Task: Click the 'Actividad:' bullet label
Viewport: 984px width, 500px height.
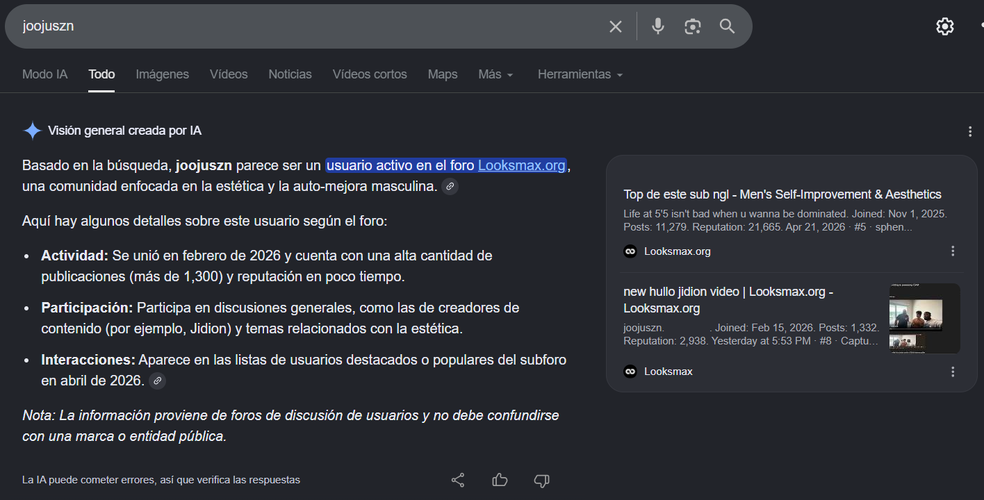Action: (75, 256)
